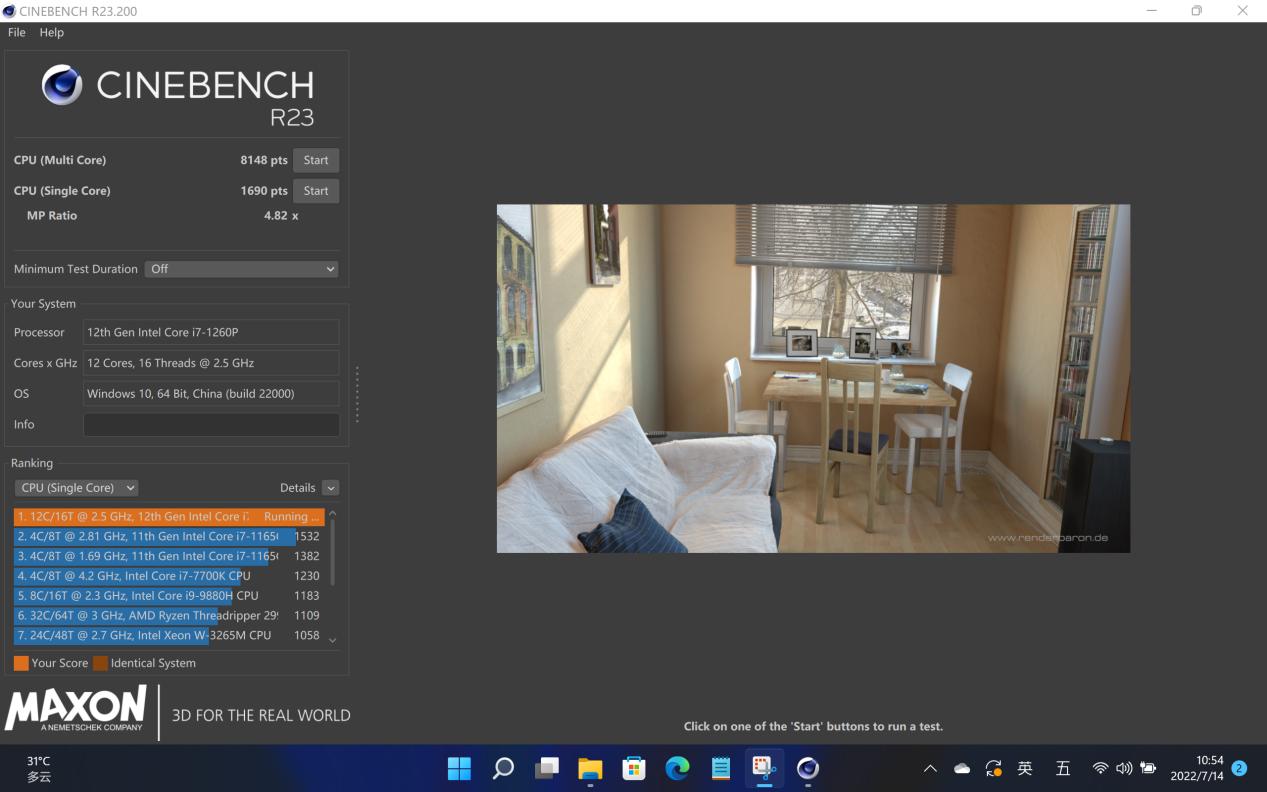Expand the ranking Details toggle

[x=330, y=488]
